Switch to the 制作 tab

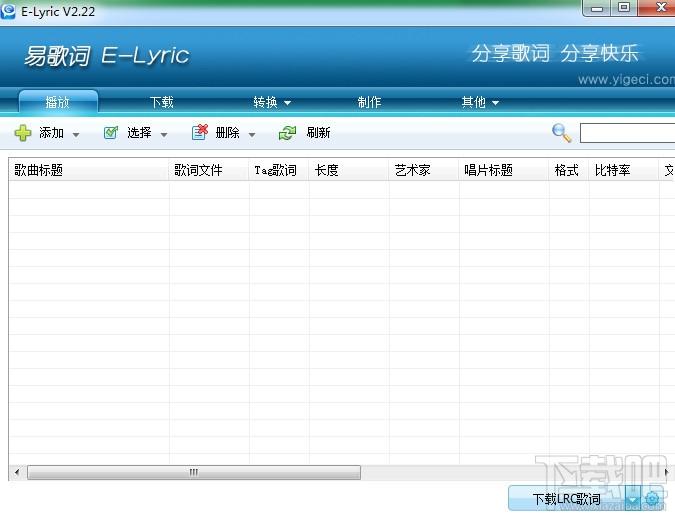(x=369, y=102)
